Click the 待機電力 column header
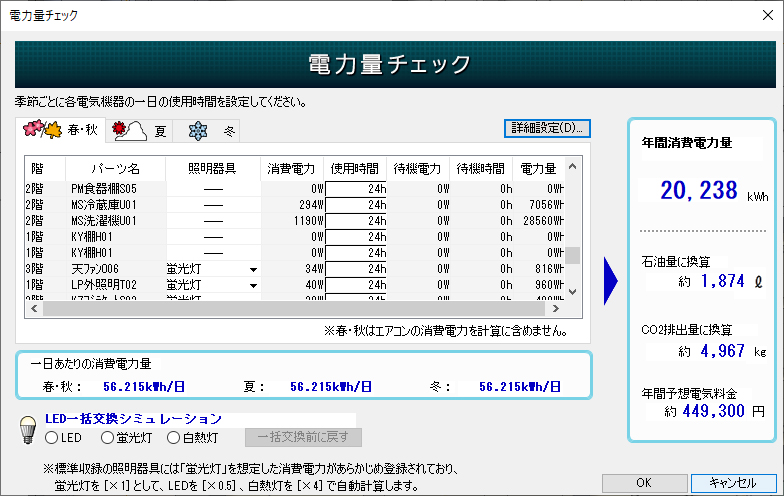This screenshot has width=784, height=496. point(418,168)
